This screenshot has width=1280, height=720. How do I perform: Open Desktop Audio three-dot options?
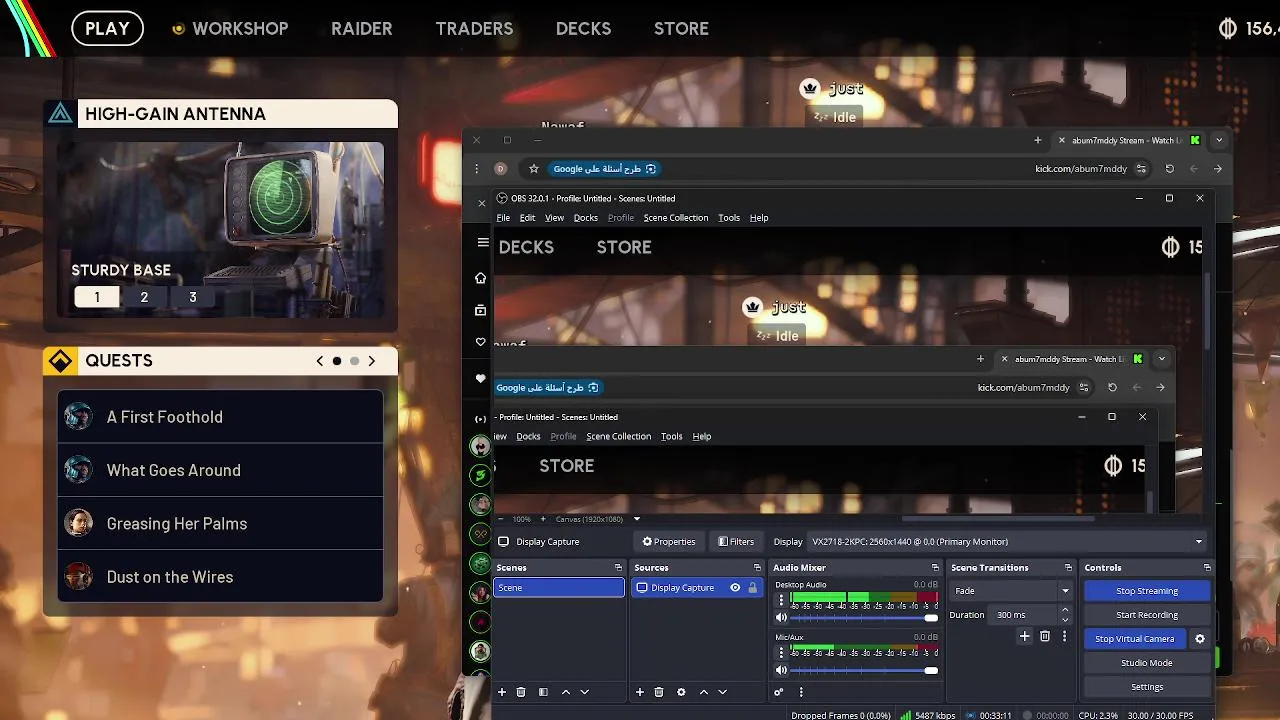tap(781, 600)
